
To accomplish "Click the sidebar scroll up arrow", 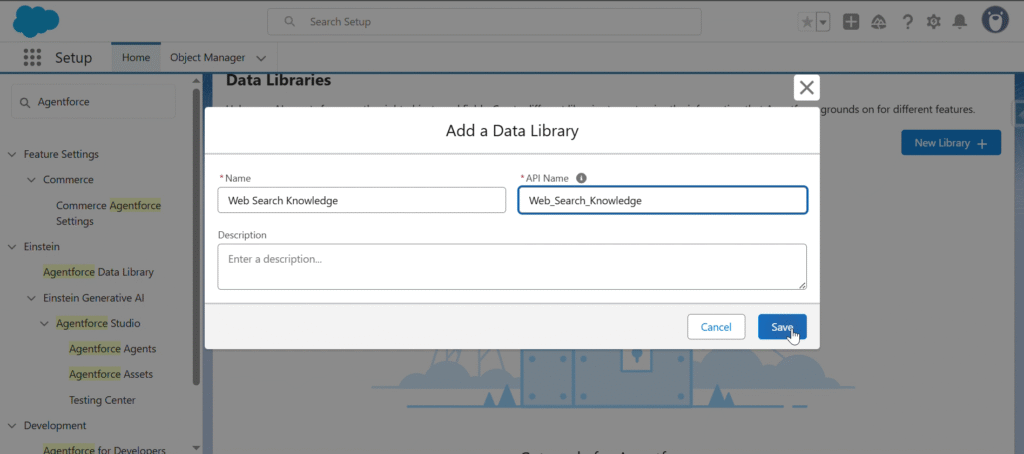I will pos(197,80).
